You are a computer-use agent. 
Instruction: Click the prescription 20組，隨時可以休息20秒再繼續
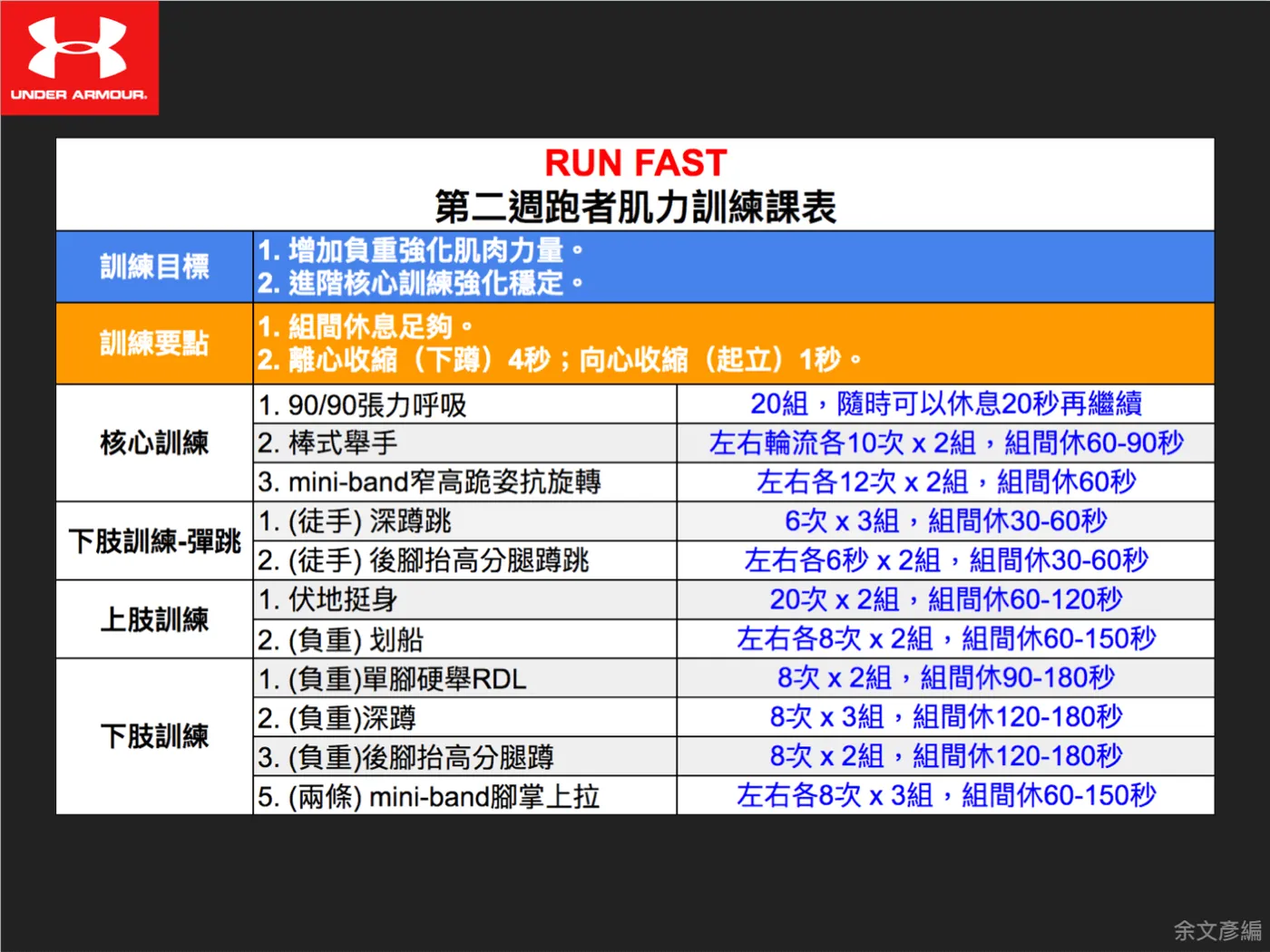945,403
